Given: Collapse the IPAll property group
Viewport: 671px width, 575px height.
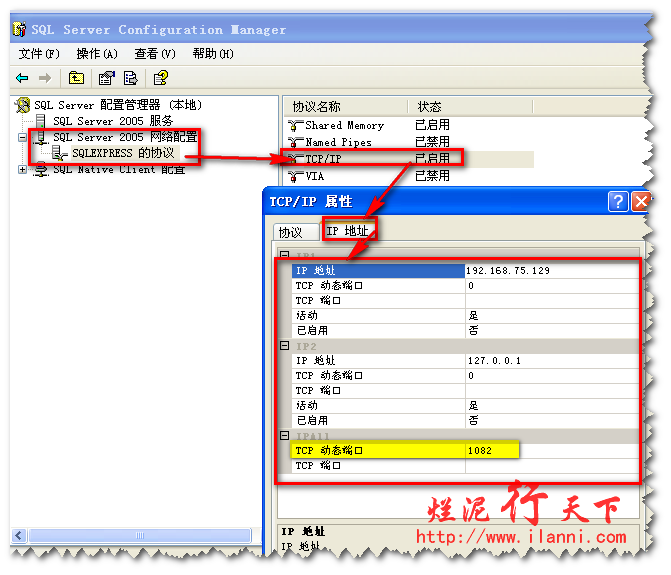Looking at the screenshot, I should (x=284, y=436).
